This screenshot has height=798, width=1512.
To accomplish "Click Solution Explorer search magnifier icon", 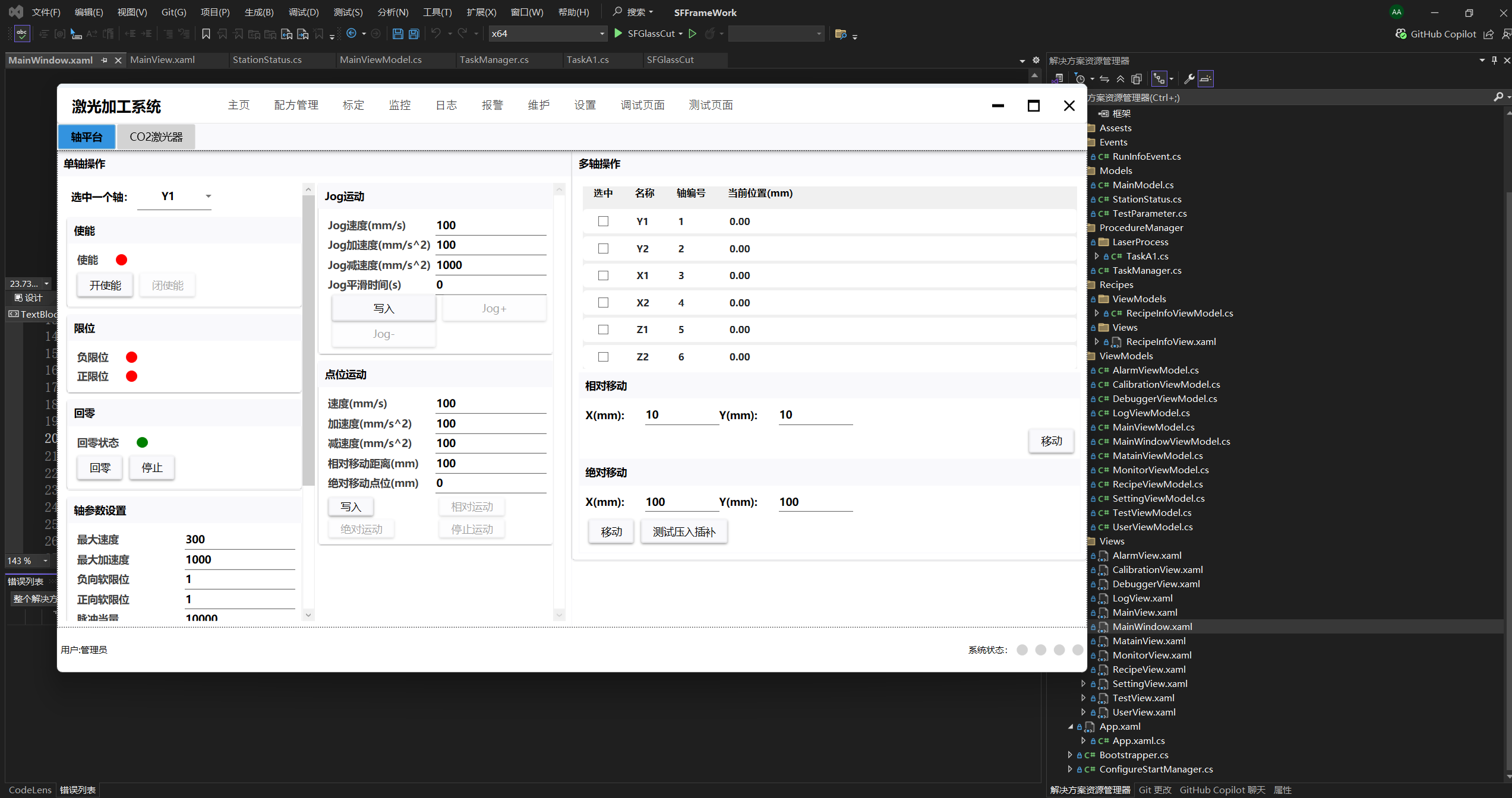I will pos(1498,97).
